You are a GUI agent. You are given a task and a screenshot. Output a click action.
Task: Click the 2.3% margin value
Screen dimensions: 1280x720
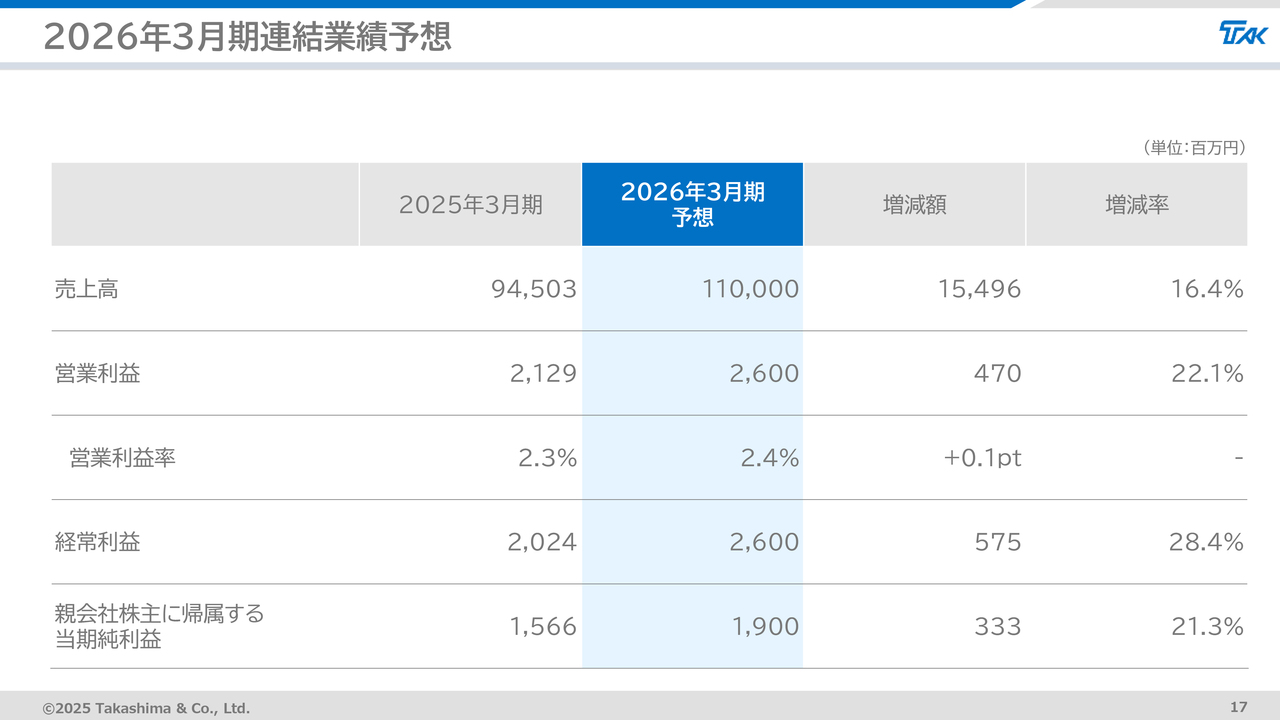(547, 458)
